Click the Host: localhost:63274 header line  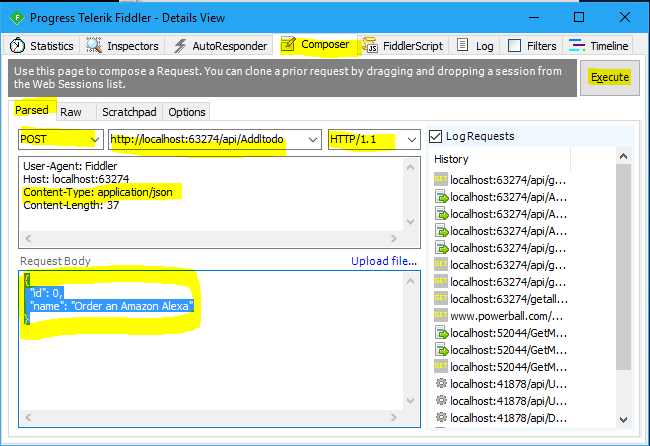click(x=76, y=179)
